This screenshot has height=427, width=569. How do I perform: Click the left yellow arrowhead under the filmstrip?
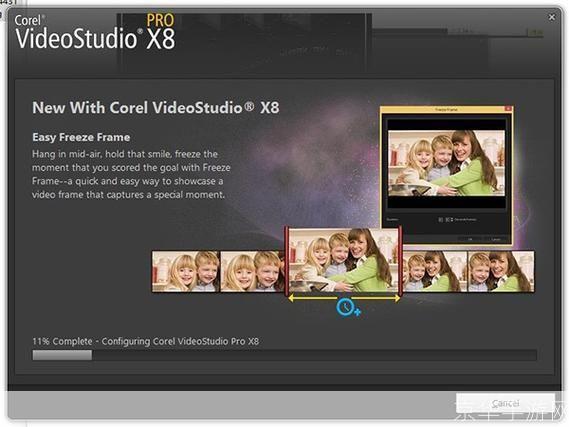pyautogui.click(x=292, y=298)
